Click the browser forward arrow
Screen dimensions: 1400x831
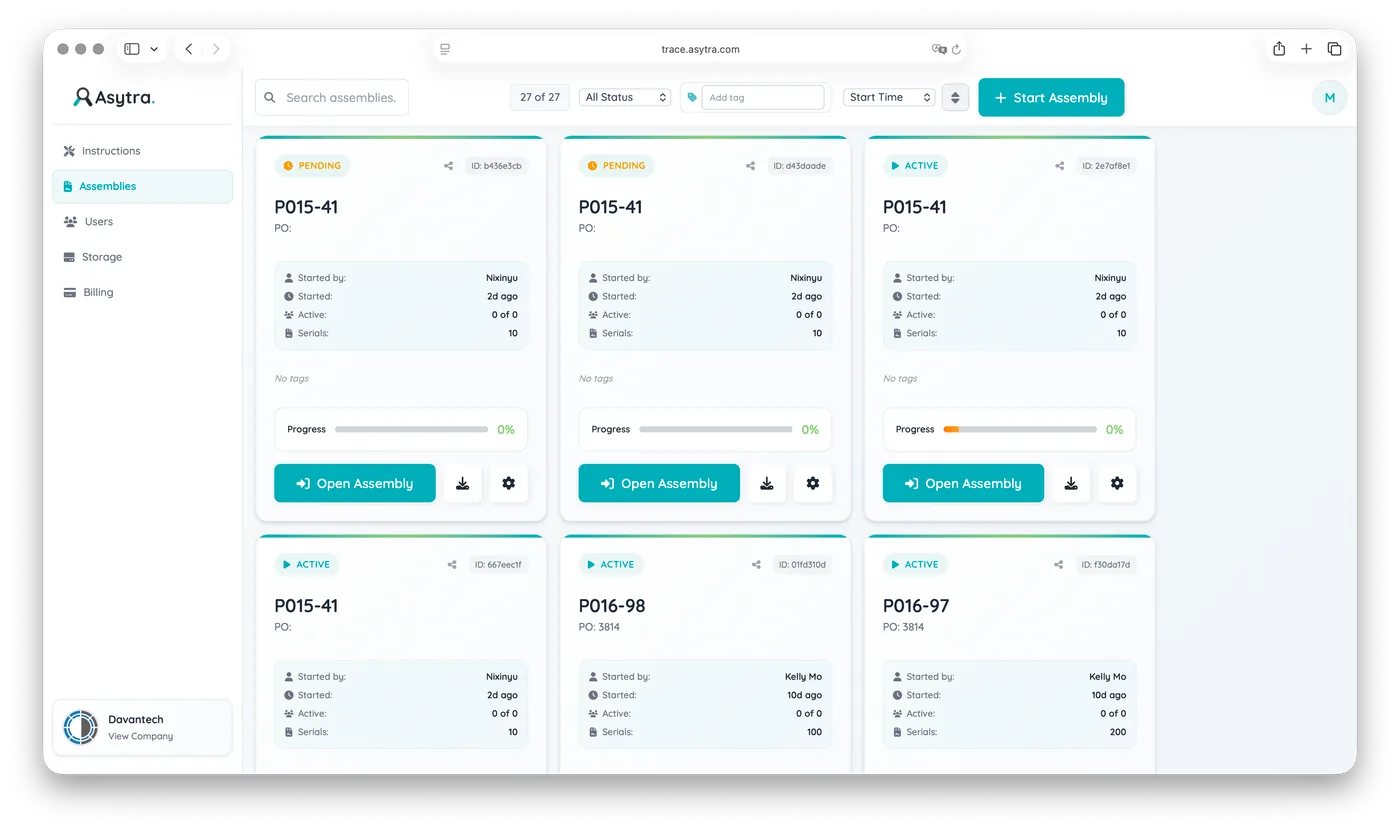[x=216, y=49]
